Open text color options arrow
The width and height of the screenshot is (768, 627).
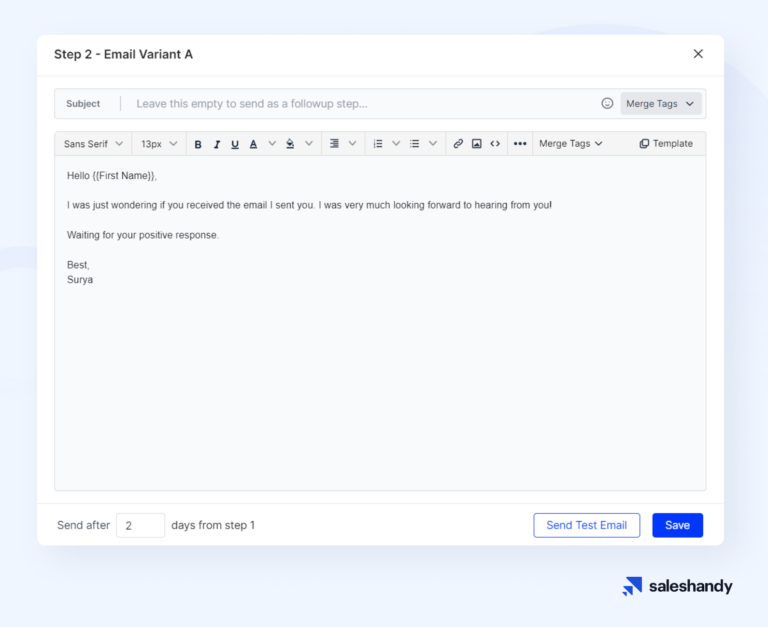272,144
